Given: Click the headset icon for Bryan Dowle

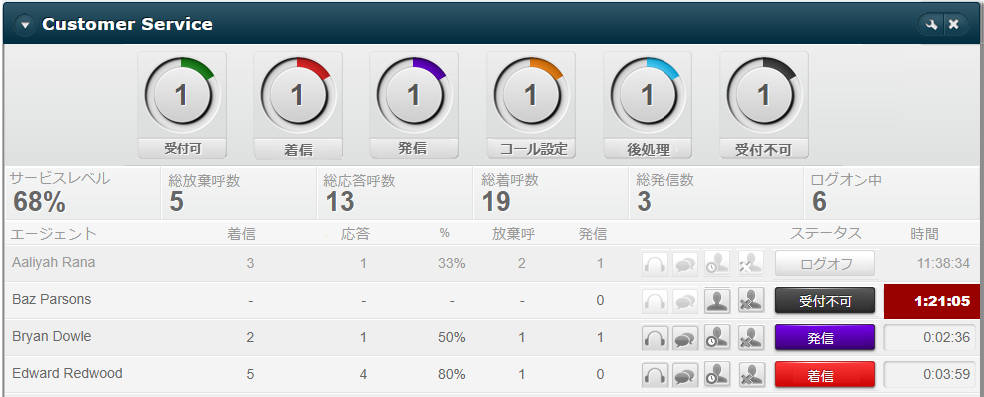Looking at the screenshot, I should pos(655,338).
